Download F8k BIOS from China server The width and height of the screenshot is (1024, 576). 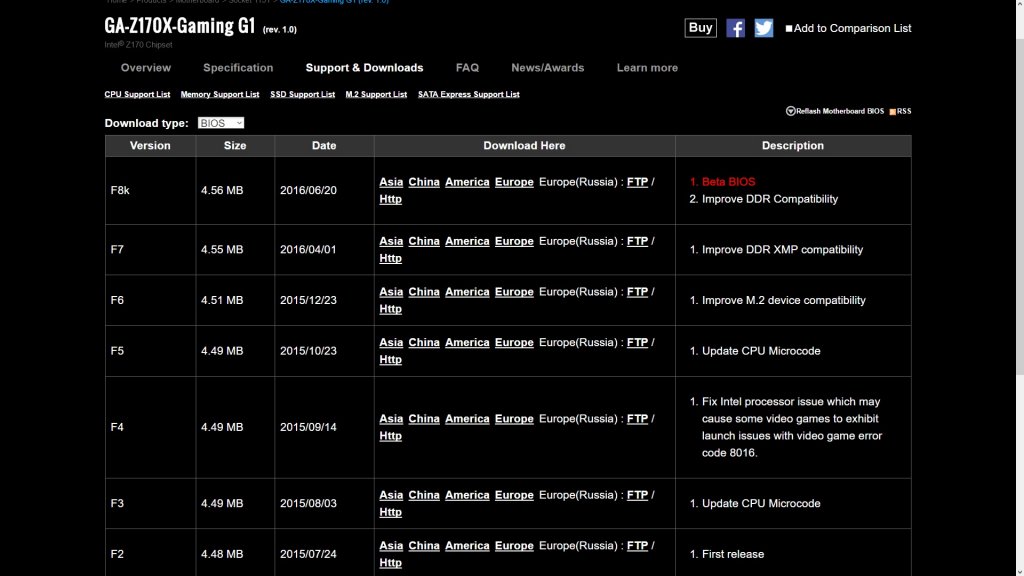[x=424, y=182]
